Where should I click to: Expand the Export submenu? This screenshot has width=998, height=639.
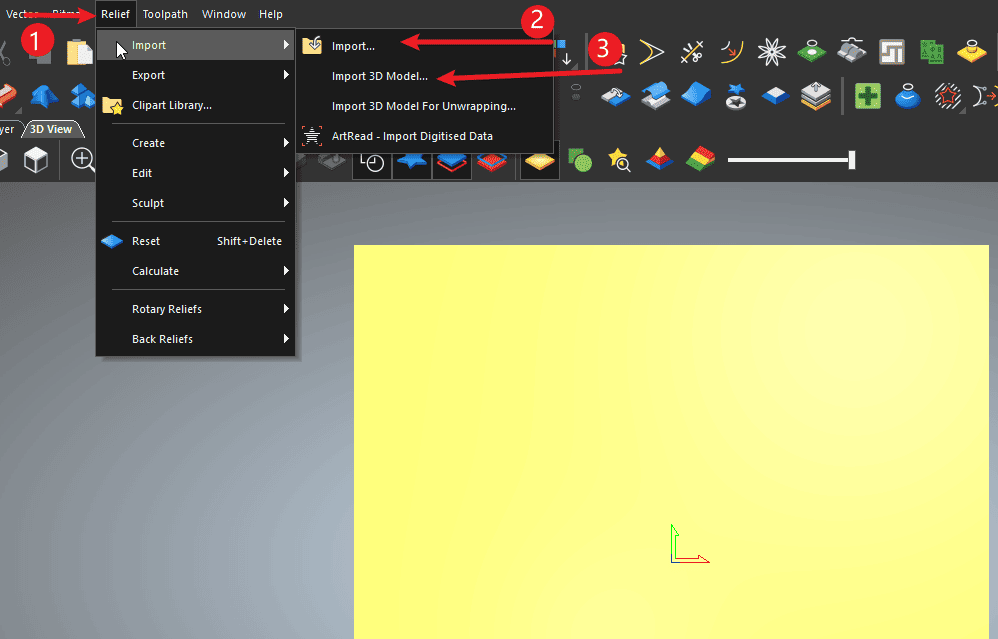point(148,75)
